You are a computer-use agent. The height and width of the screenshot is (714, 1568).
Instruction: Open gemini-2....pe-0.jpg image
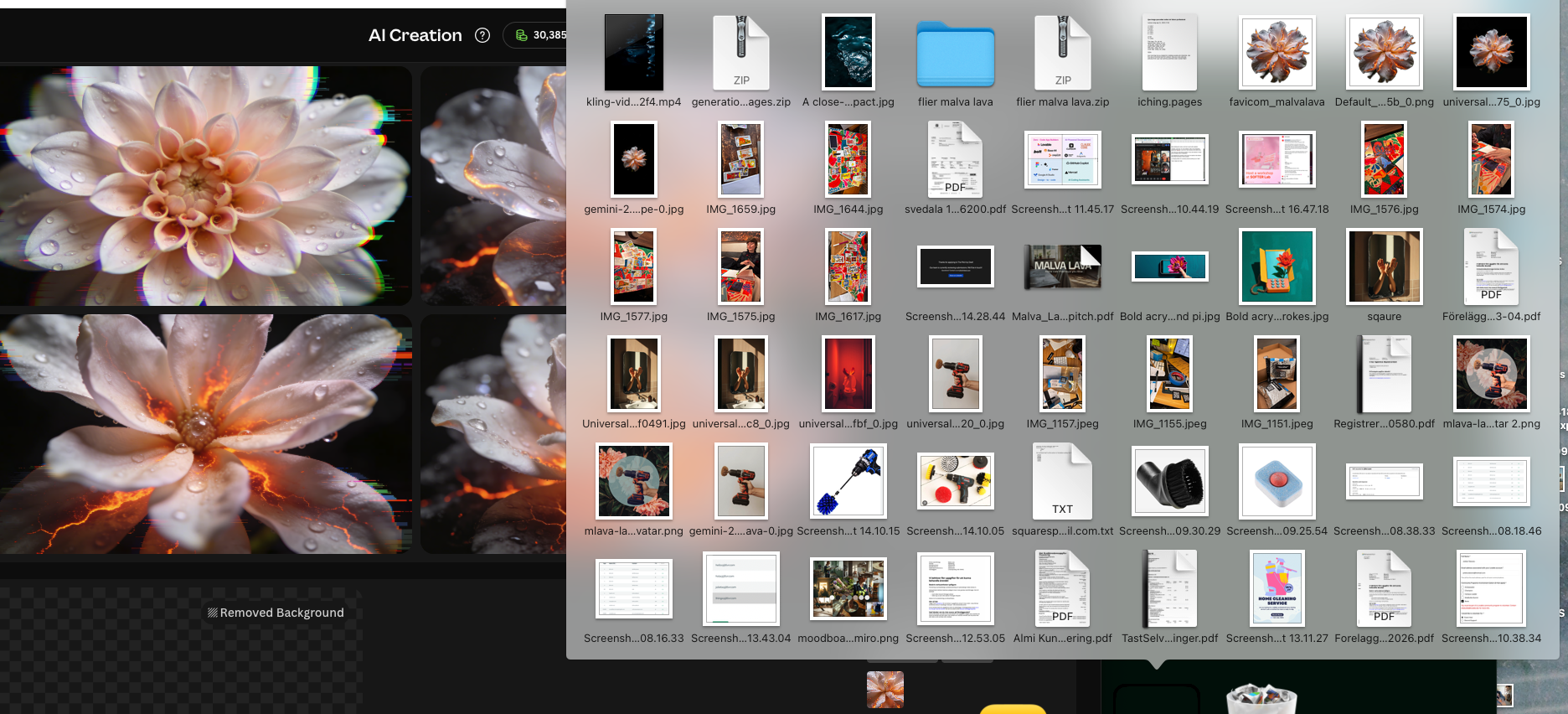(x=634, y=159)
